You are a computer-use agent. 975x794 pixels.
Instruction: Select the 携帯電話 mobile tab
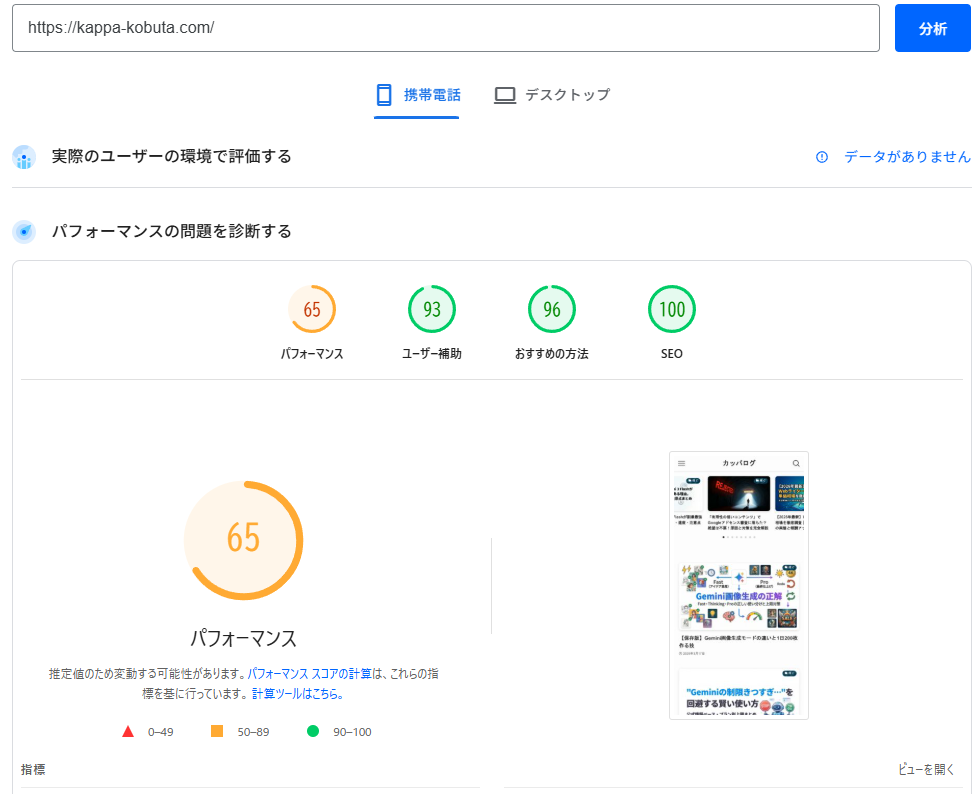417,95
